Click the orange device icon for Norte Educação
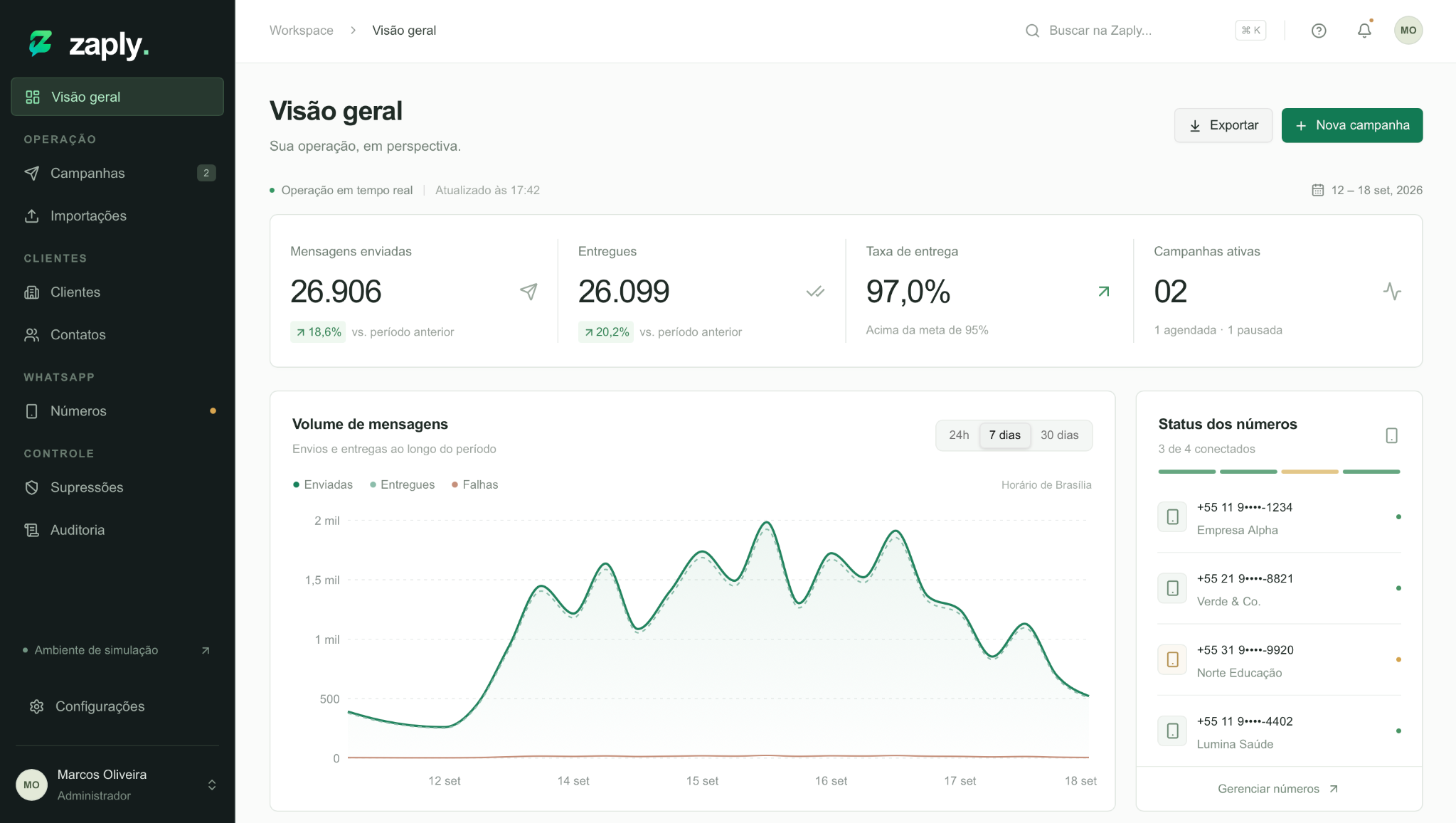This screenshot has width=1456, height=823. tap(1172, 659)
